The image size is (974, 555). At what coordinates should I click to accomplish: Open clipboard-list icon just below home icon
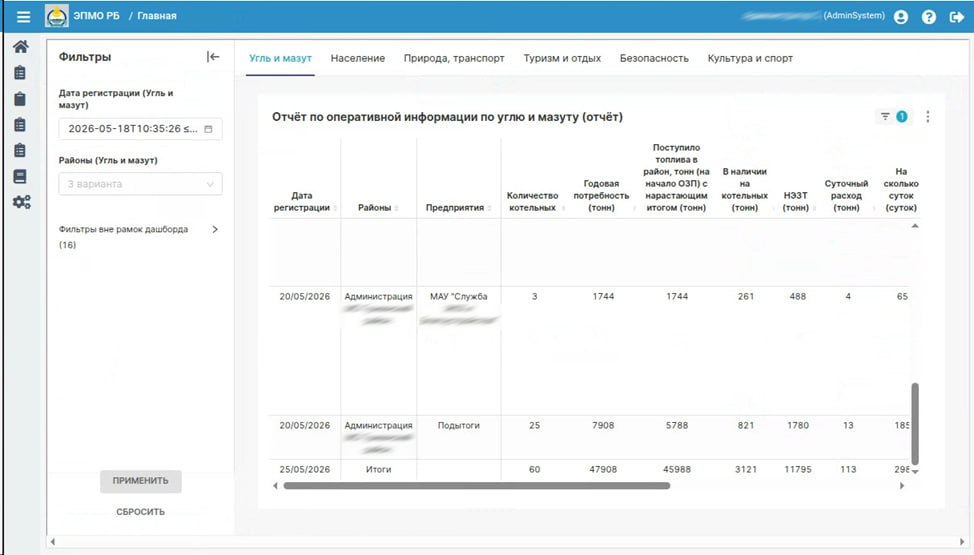coord(20,73)
